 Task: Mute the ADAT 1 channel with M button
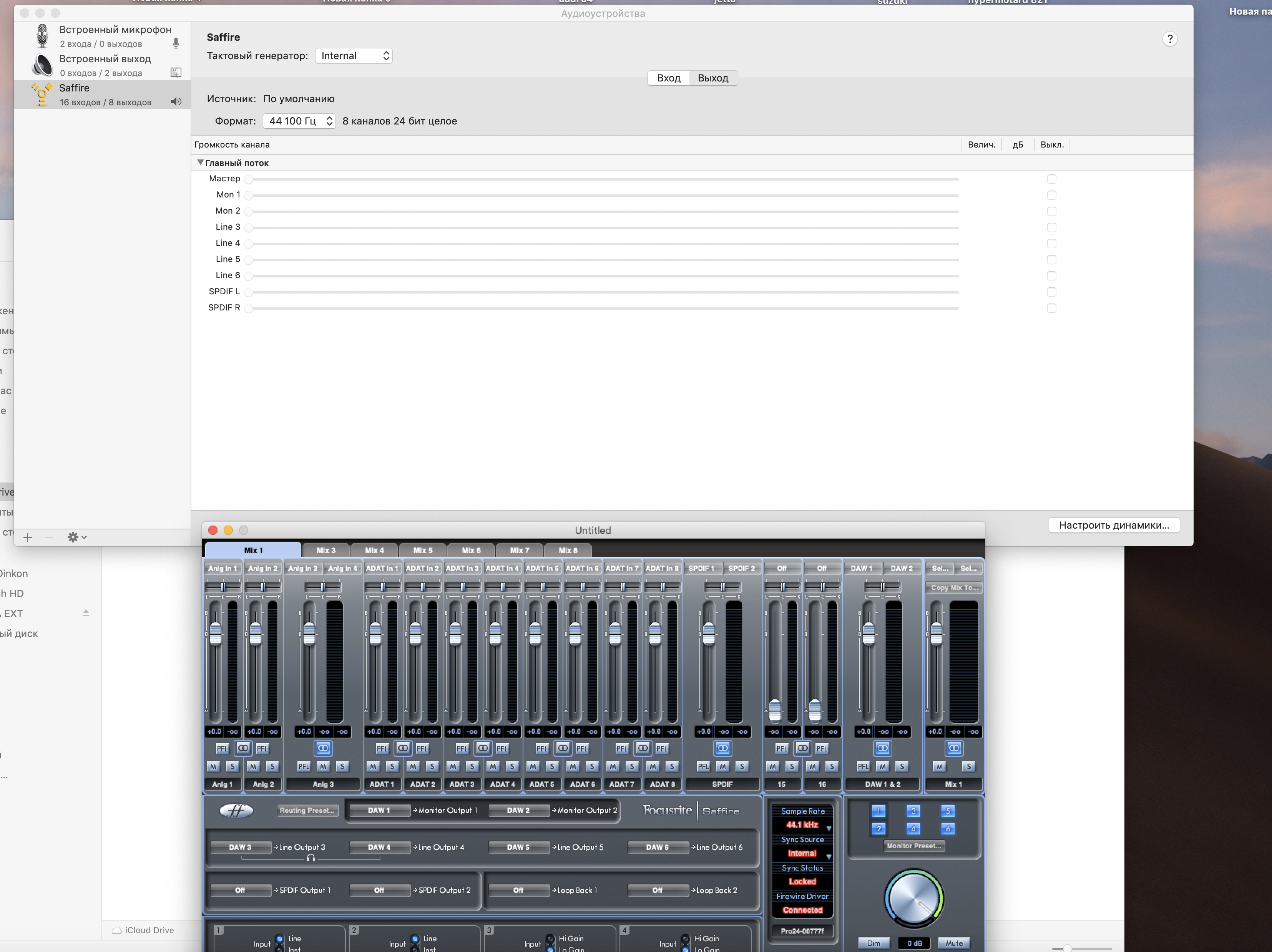coord(373,766)
